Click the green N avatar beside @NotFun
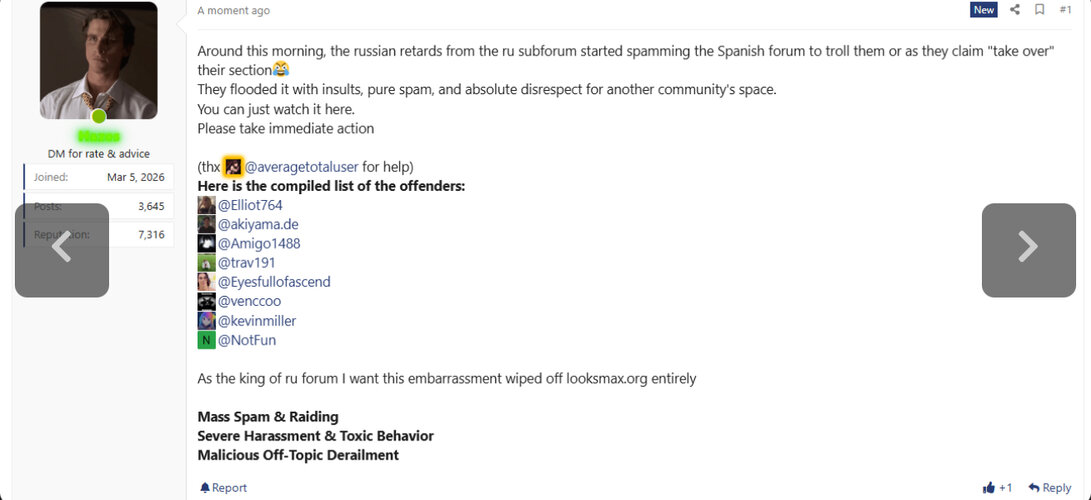The height and width of the screenshot is (500, 1091). 207,340
